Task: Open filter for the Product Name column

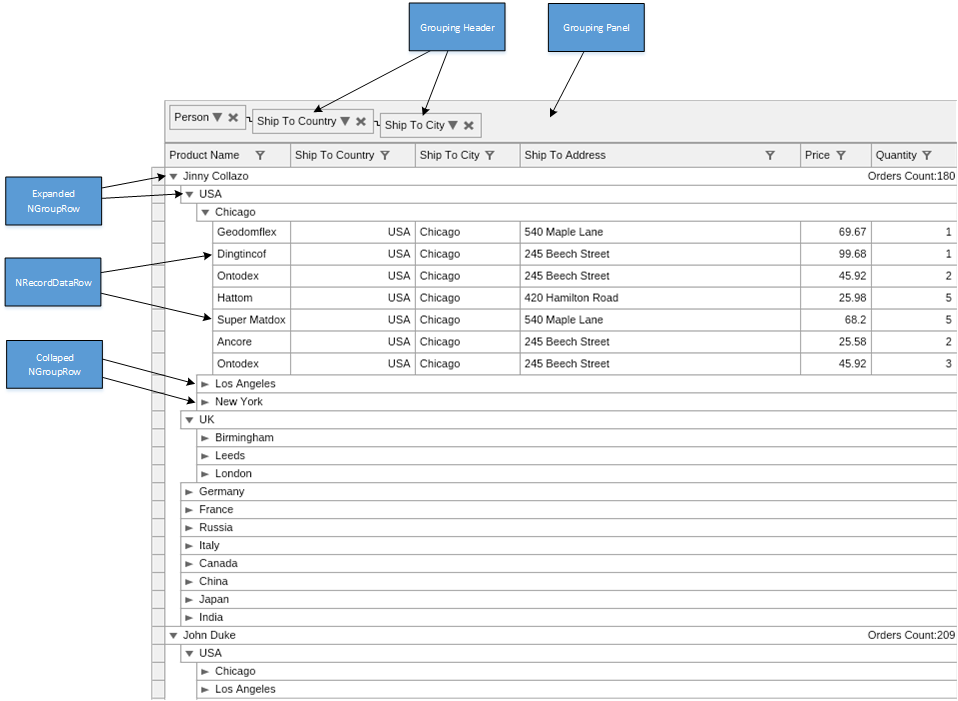Action: pos(260,156)
